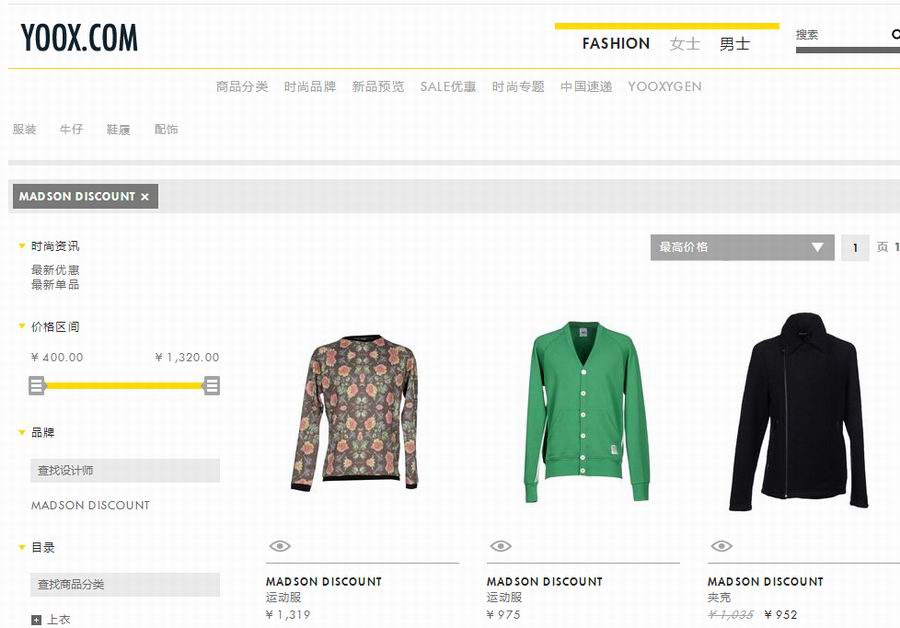Select the FASHION tab

(616, 44)
